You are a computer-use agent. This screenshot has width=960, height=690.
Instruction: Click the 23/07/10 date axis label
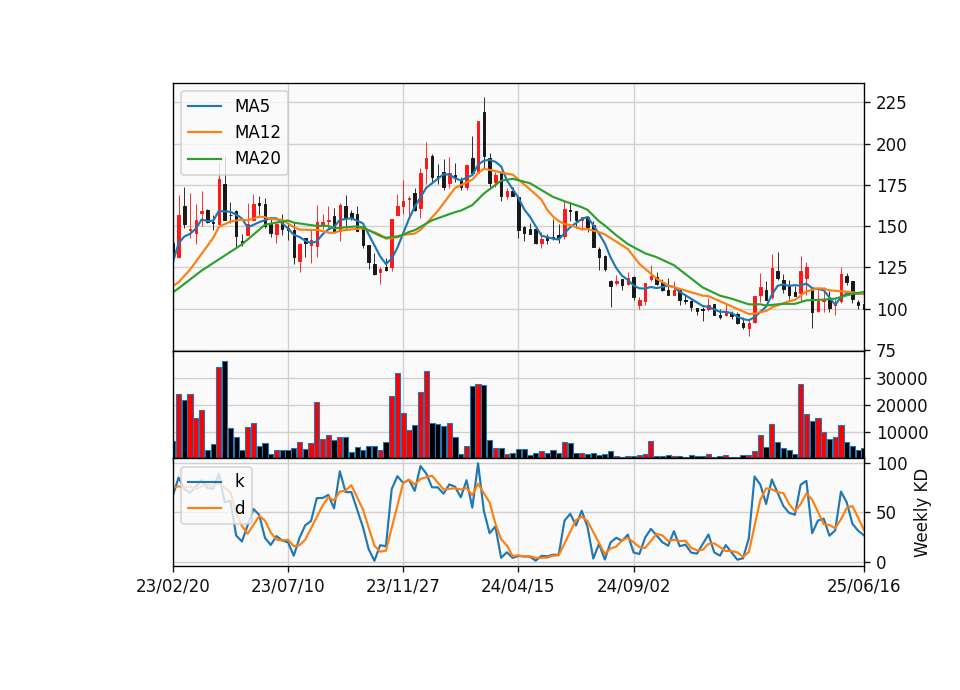click(x=288, y=586)
